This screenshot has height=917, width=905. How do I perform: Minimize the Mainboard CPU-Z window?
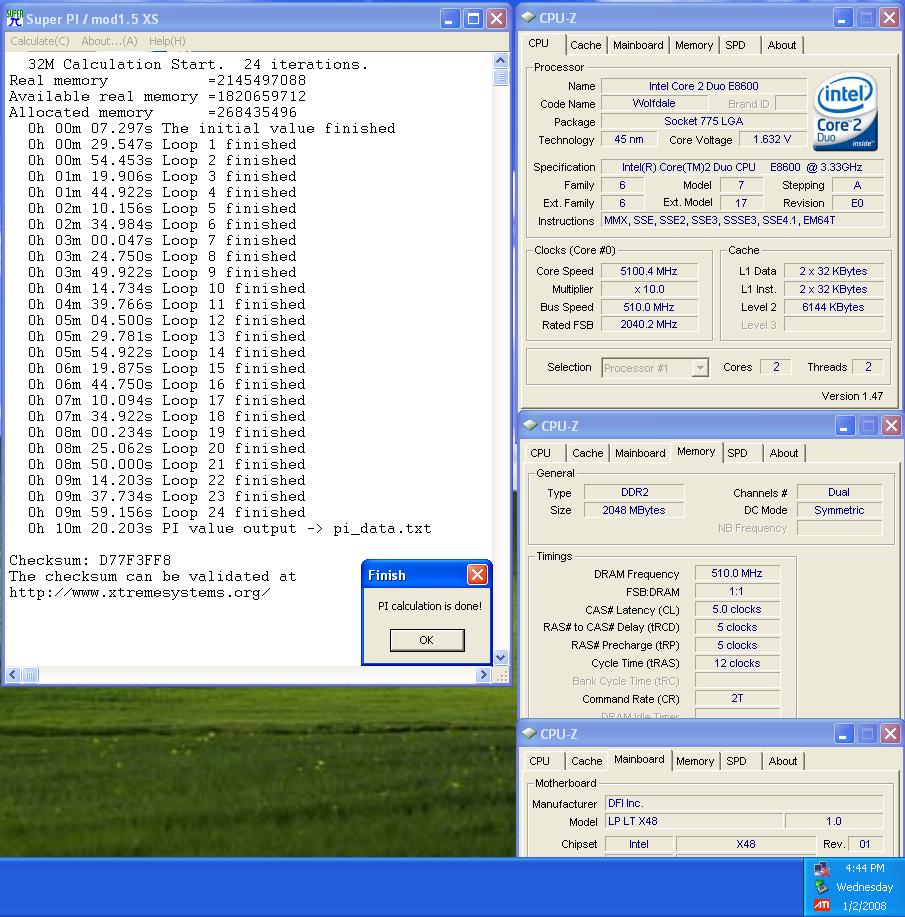point(843,734)
